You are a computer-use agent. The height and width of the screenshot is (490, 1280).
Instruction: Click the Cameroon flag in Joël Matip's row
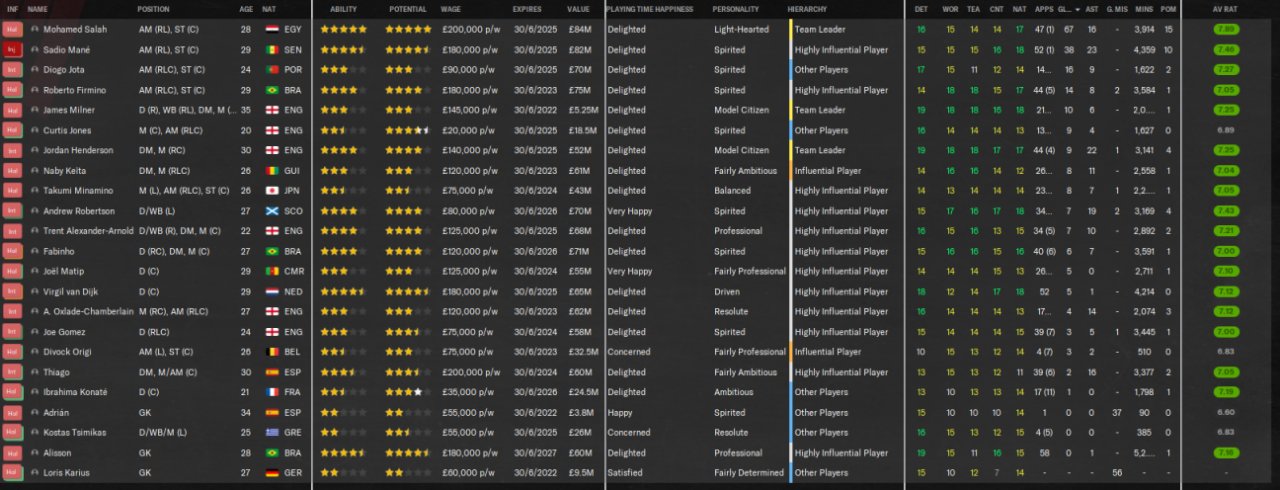(272, 271)
